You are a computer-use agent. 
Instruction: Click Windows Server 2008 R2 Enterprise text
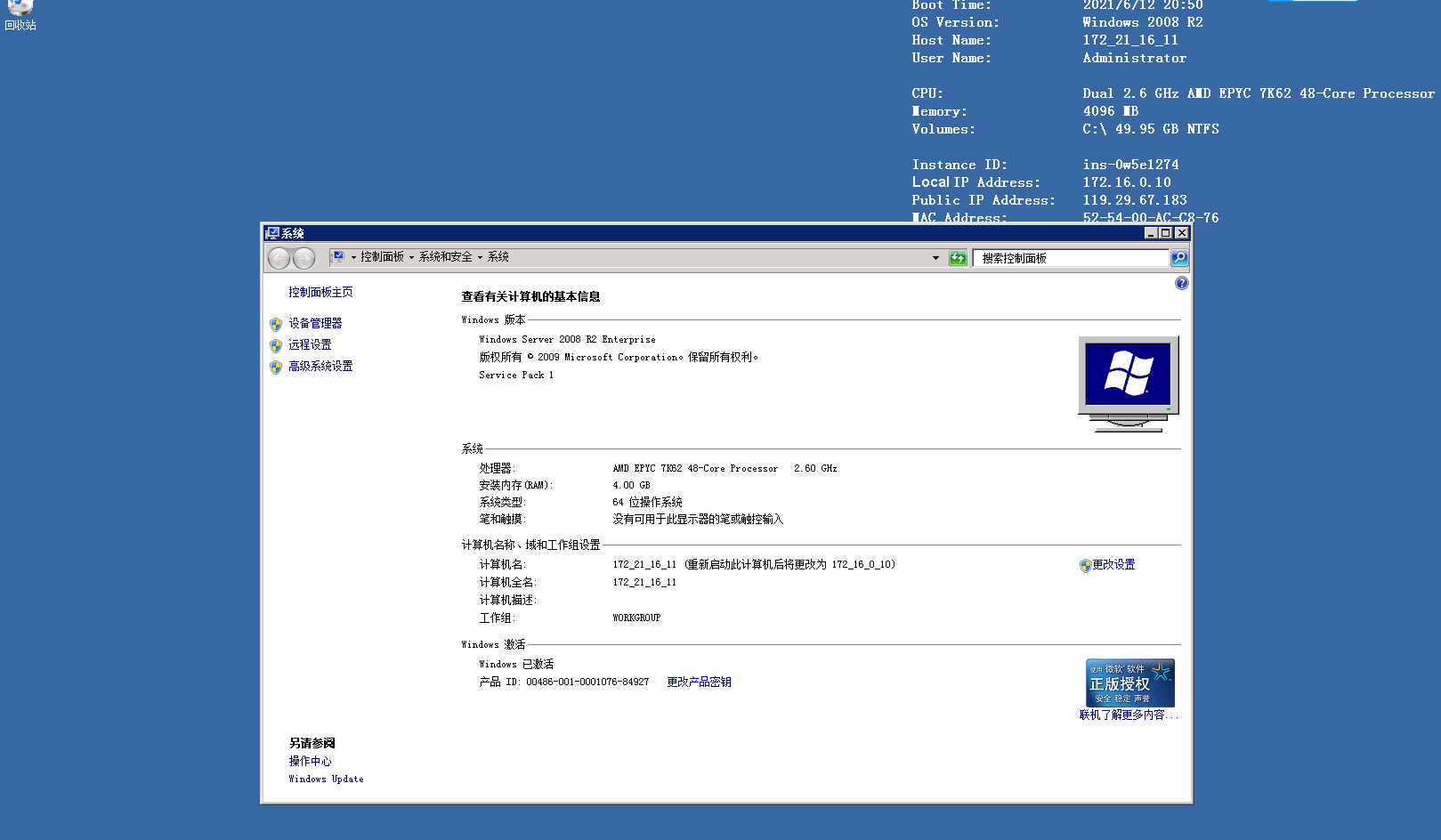(x=567, y=339)
